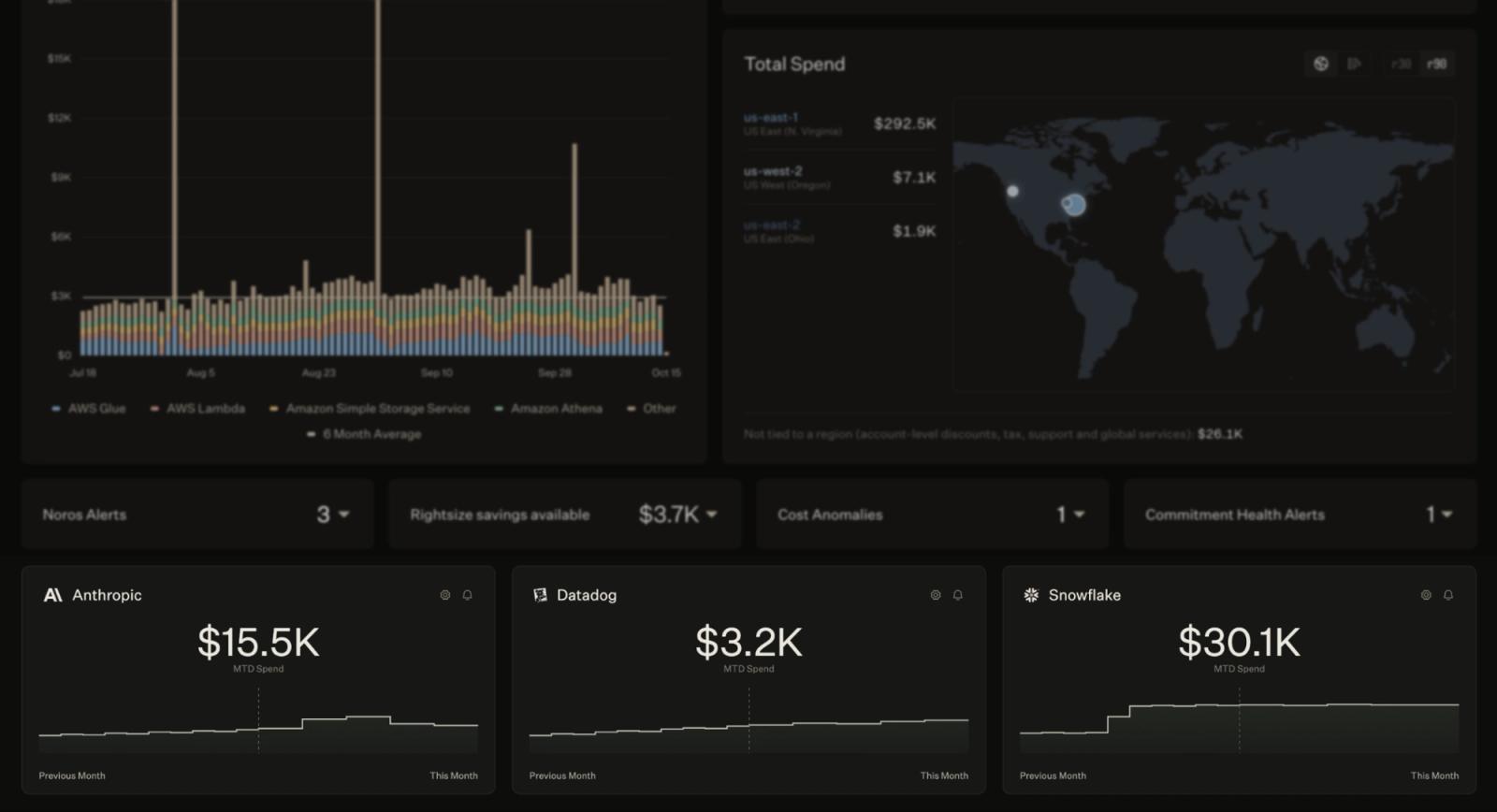
Task: Click the Oregon map marker dot
Action: (1012, 191)
